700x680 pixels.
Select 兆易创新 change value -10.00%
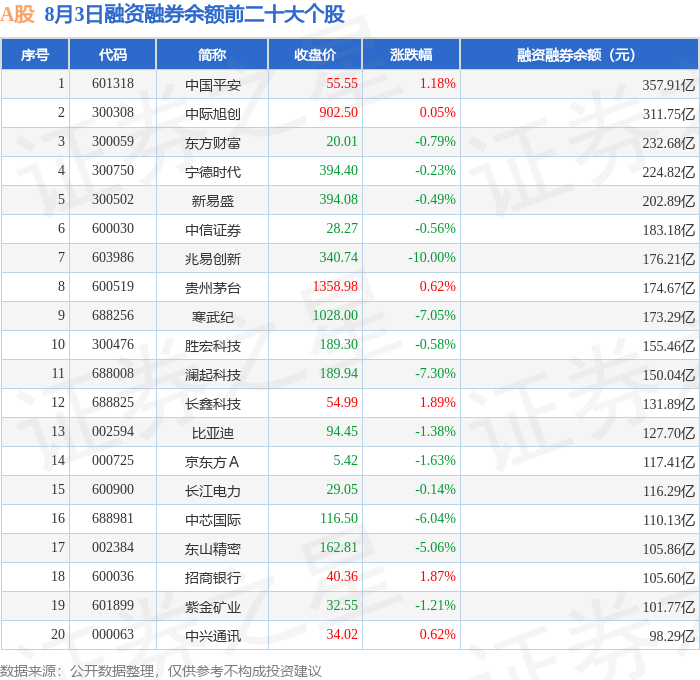coord(432,258)
